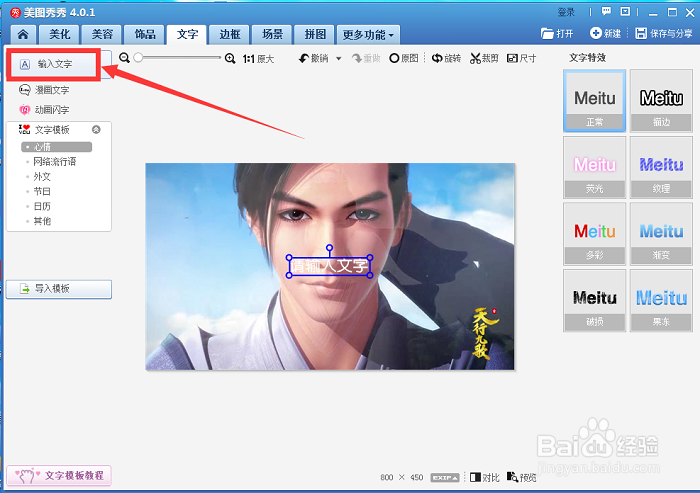Collapse the 文字模板 panel arrow
The width and height of the screenshot is (700, 493).
(96, 130)
